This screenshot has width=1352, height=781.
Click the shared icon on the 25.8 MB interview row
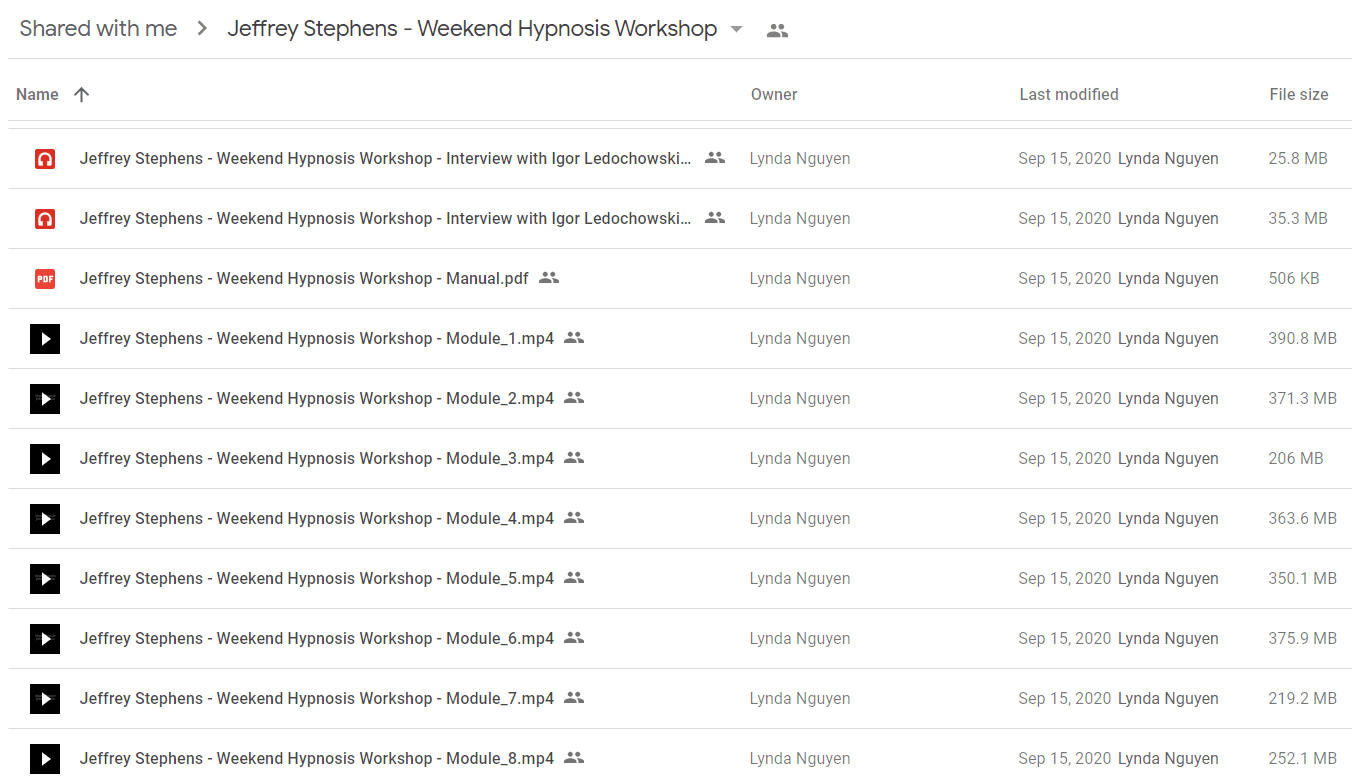pyautogui.click(x=714, y=158)
